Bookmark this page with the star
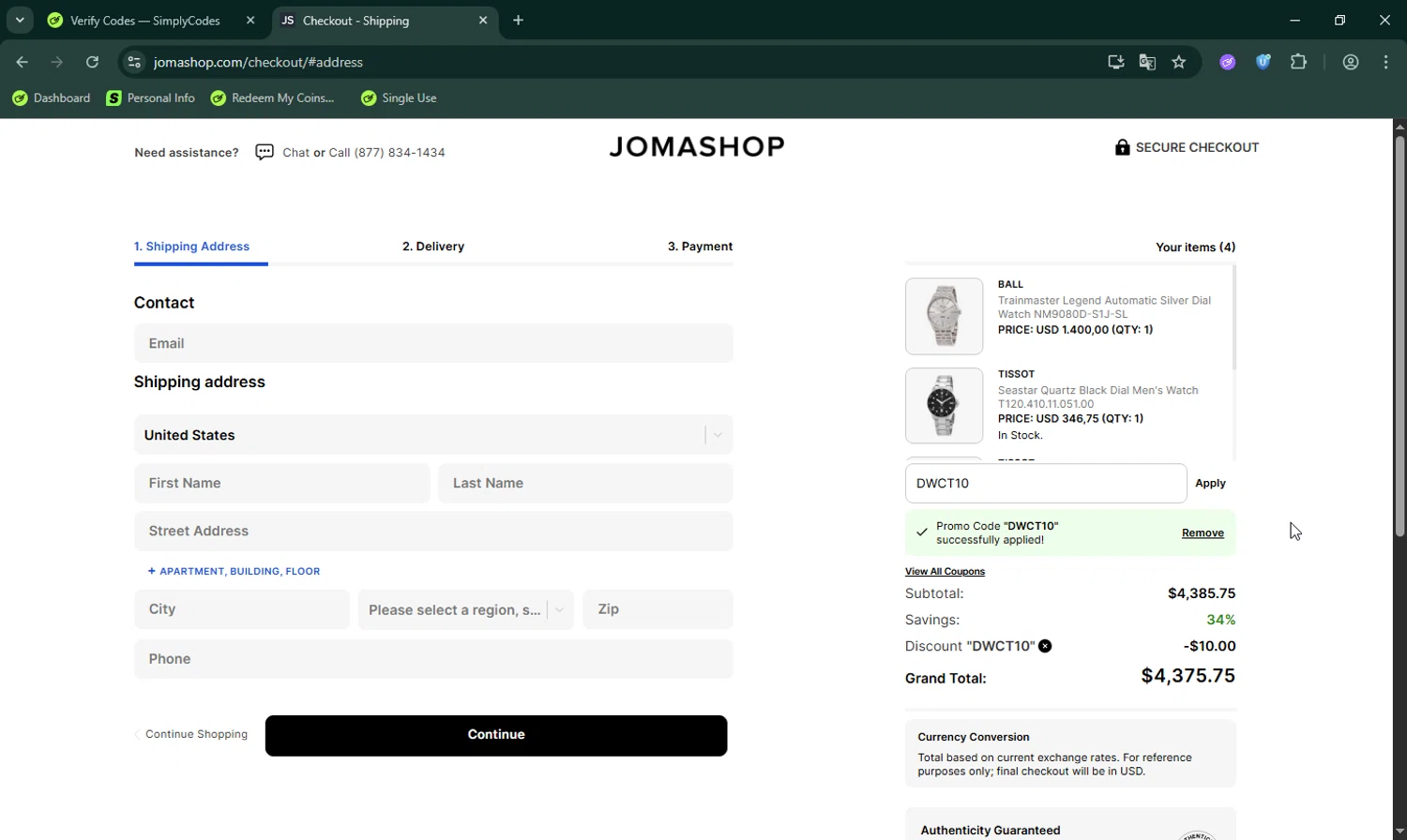This screenshot has width=1407, height=840. pos(1179,62)
